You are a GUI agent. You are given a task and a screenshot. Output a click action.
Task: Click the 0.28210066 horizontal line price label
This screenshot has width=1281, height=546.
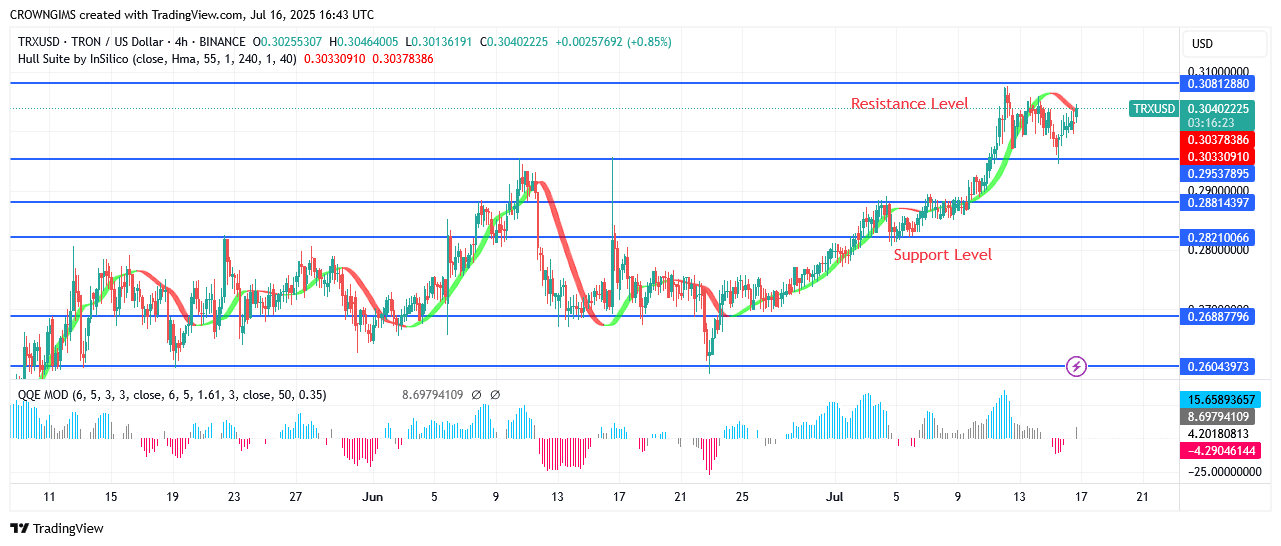[x=1216, y=237]
